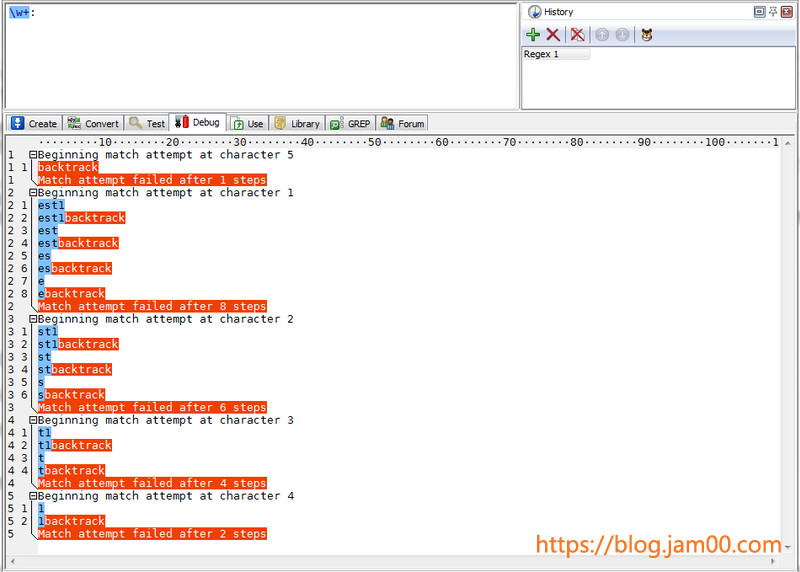Clear all regexes from History list
The width and height of the screenshot is (800, 572).
point(577,35)
